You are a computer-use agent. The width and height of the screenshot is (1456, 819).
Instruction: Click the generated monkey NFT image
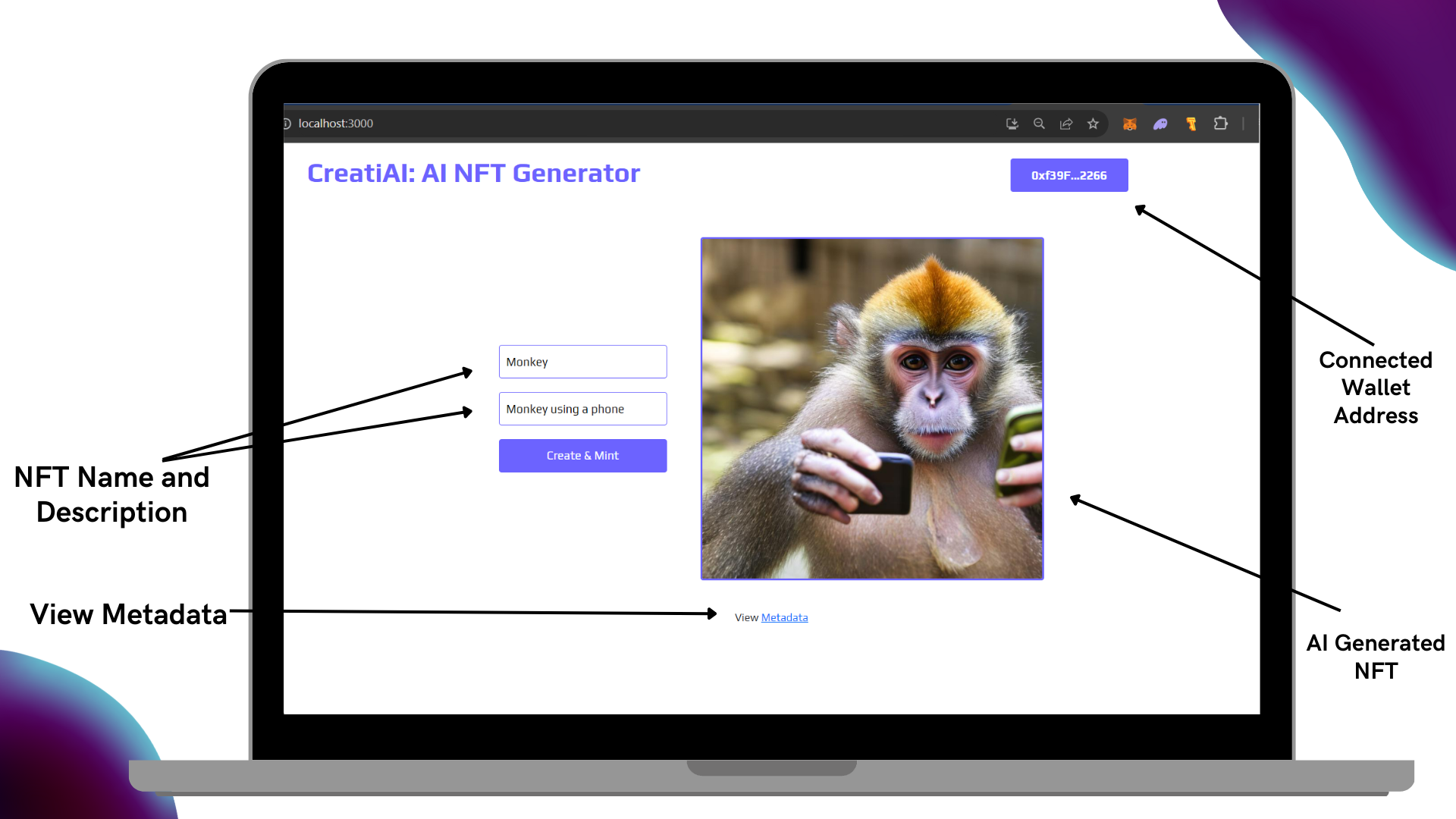coord(872,409)
